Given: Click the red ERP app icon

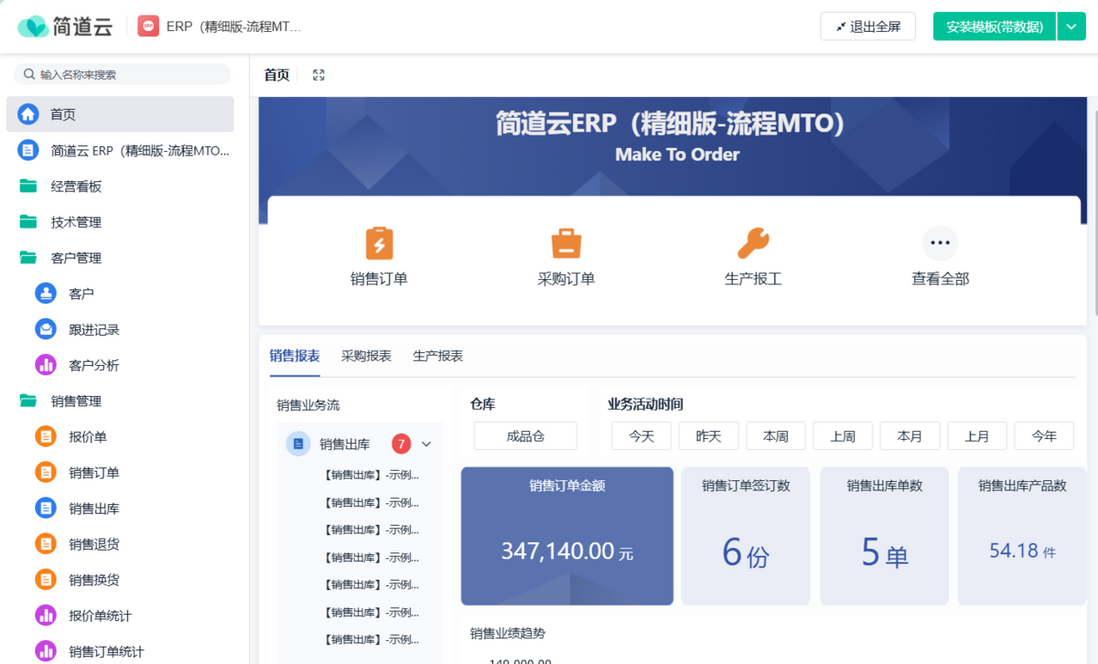Looking at the screenshot, I should [148, 27].
